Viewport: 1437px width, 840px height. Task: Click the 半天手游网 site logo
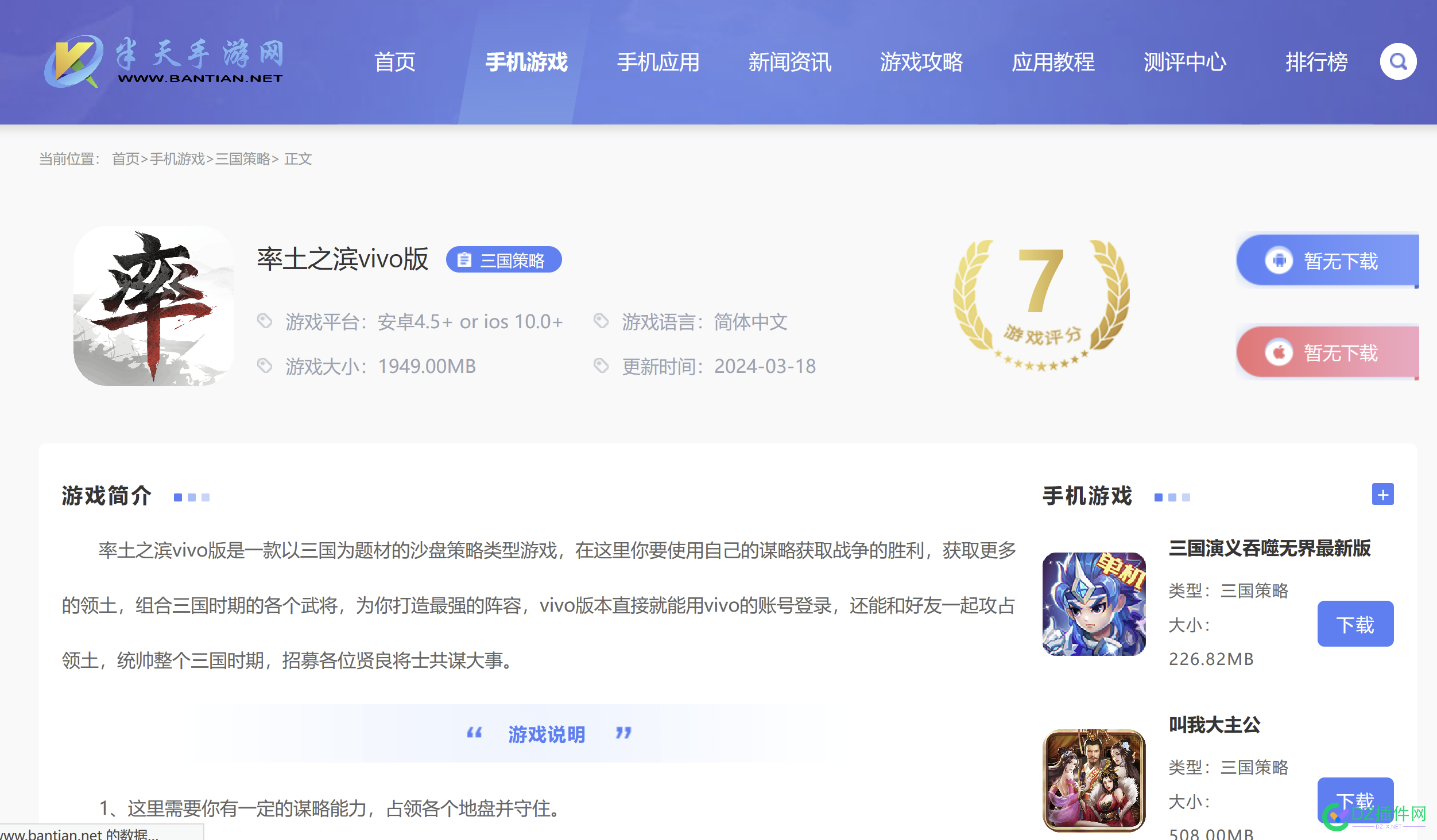[x=164, y=61]
